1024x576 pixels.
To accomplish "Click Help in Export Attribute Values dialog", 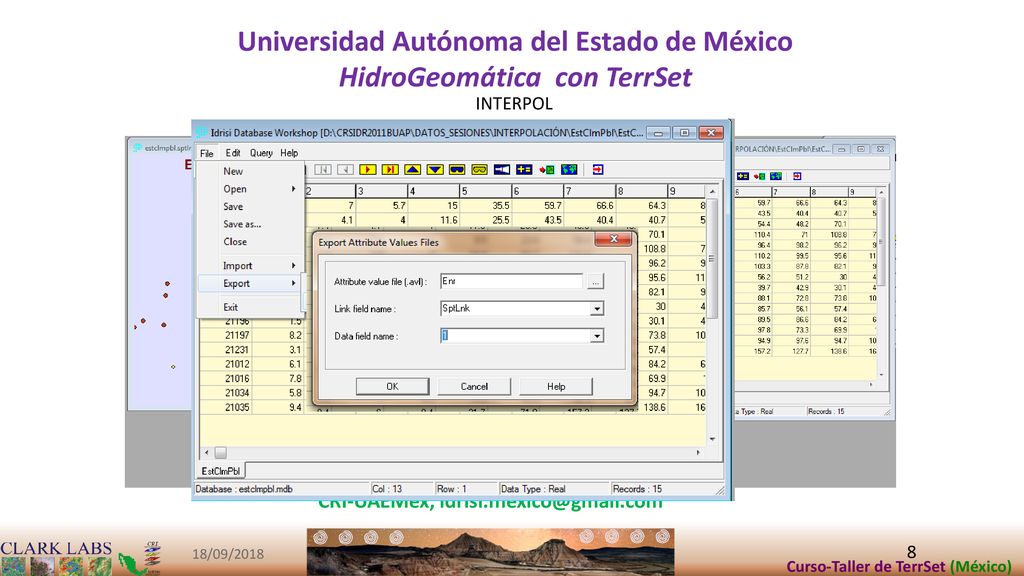I will pyautogui.click(x=556, y=387).
